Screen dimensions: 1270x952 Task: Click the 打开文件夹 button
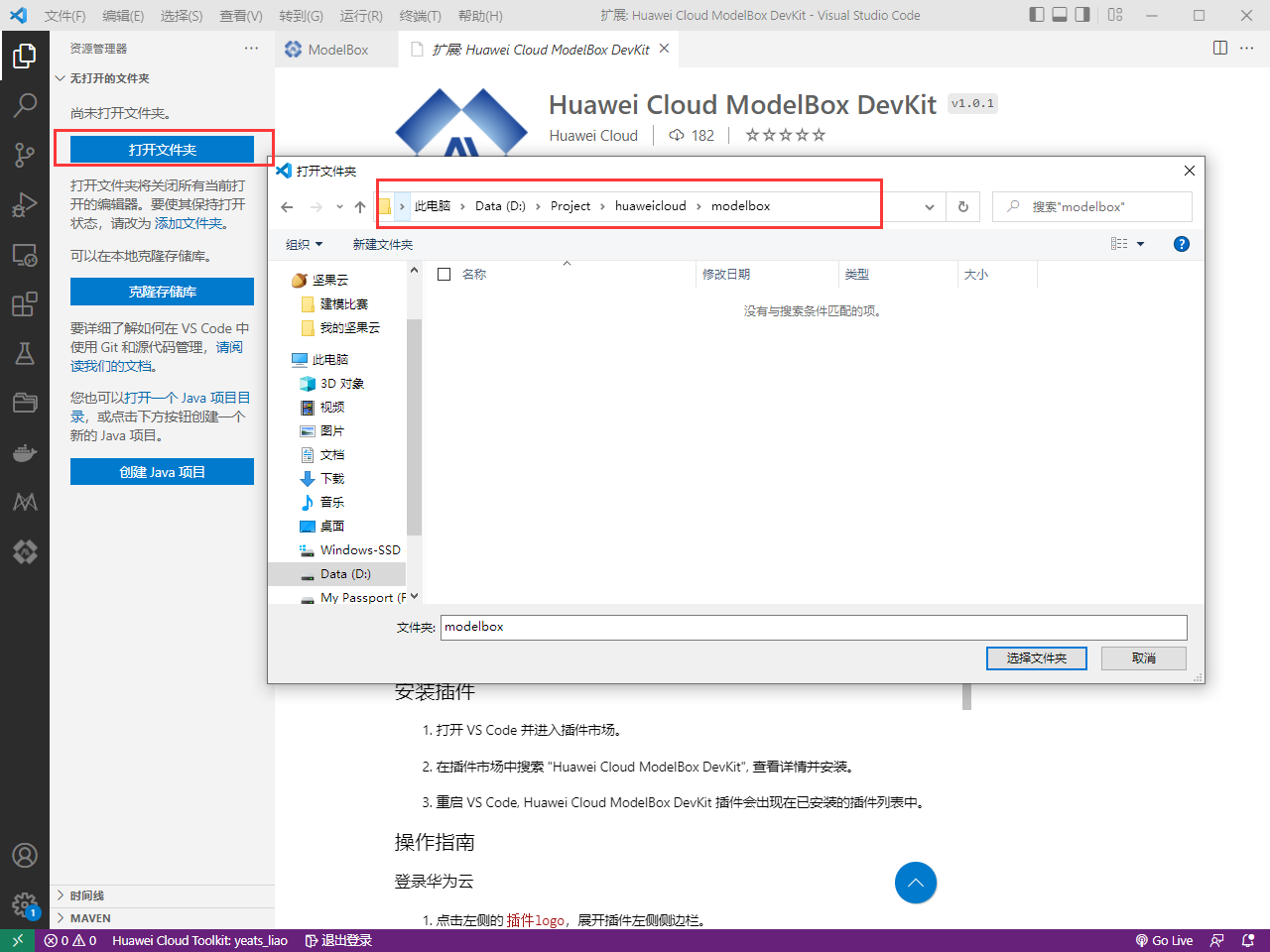tap(162, 150)
